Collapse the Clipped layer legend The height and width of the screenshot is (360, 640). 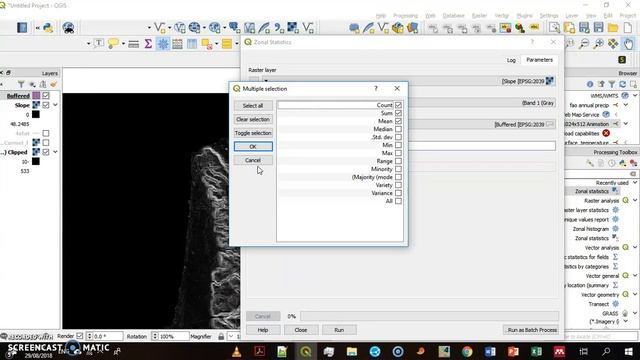55,152
